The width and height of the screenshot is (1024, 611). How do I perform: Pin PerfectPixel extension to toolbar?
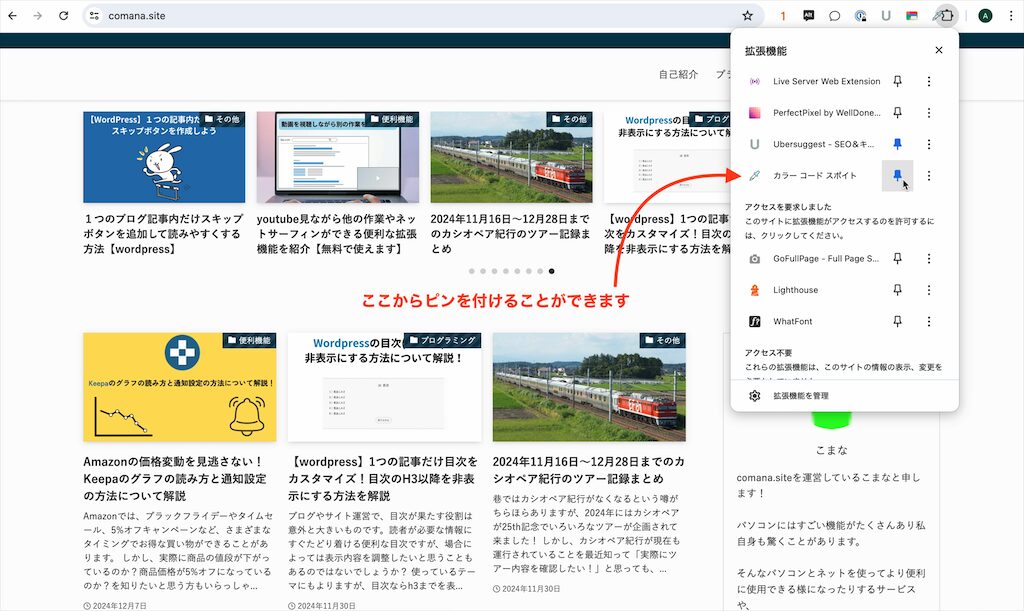pos(897,112)
